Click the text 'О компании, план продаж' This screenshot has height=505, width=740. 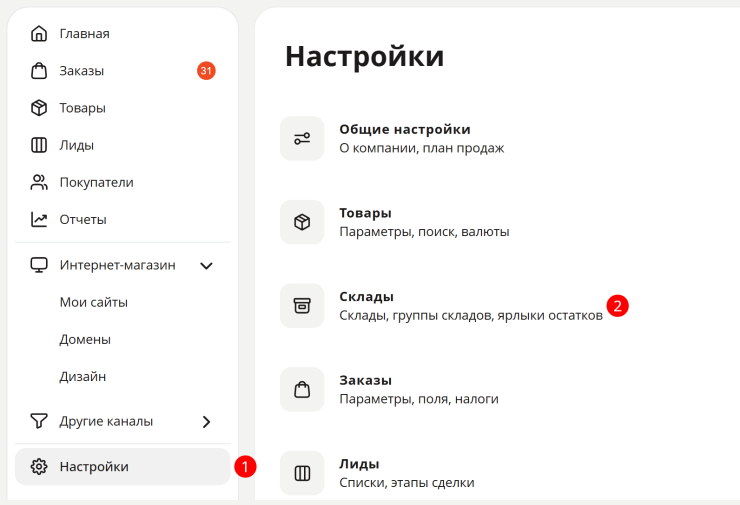tap(422, 148)
